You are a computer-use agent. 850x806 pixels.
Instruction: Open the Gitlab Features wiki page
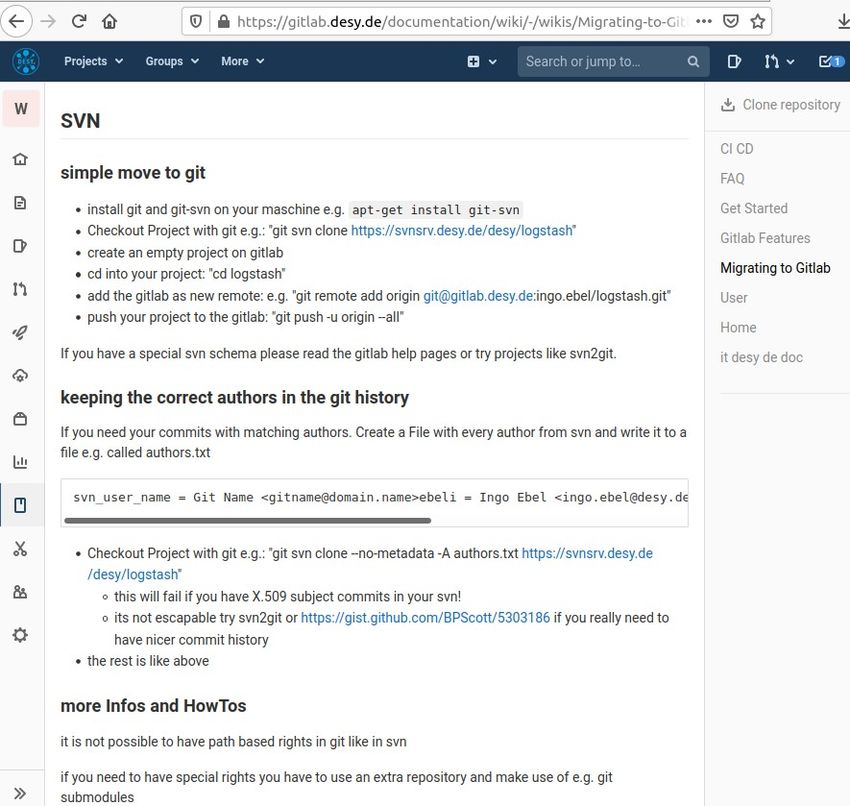765,238
